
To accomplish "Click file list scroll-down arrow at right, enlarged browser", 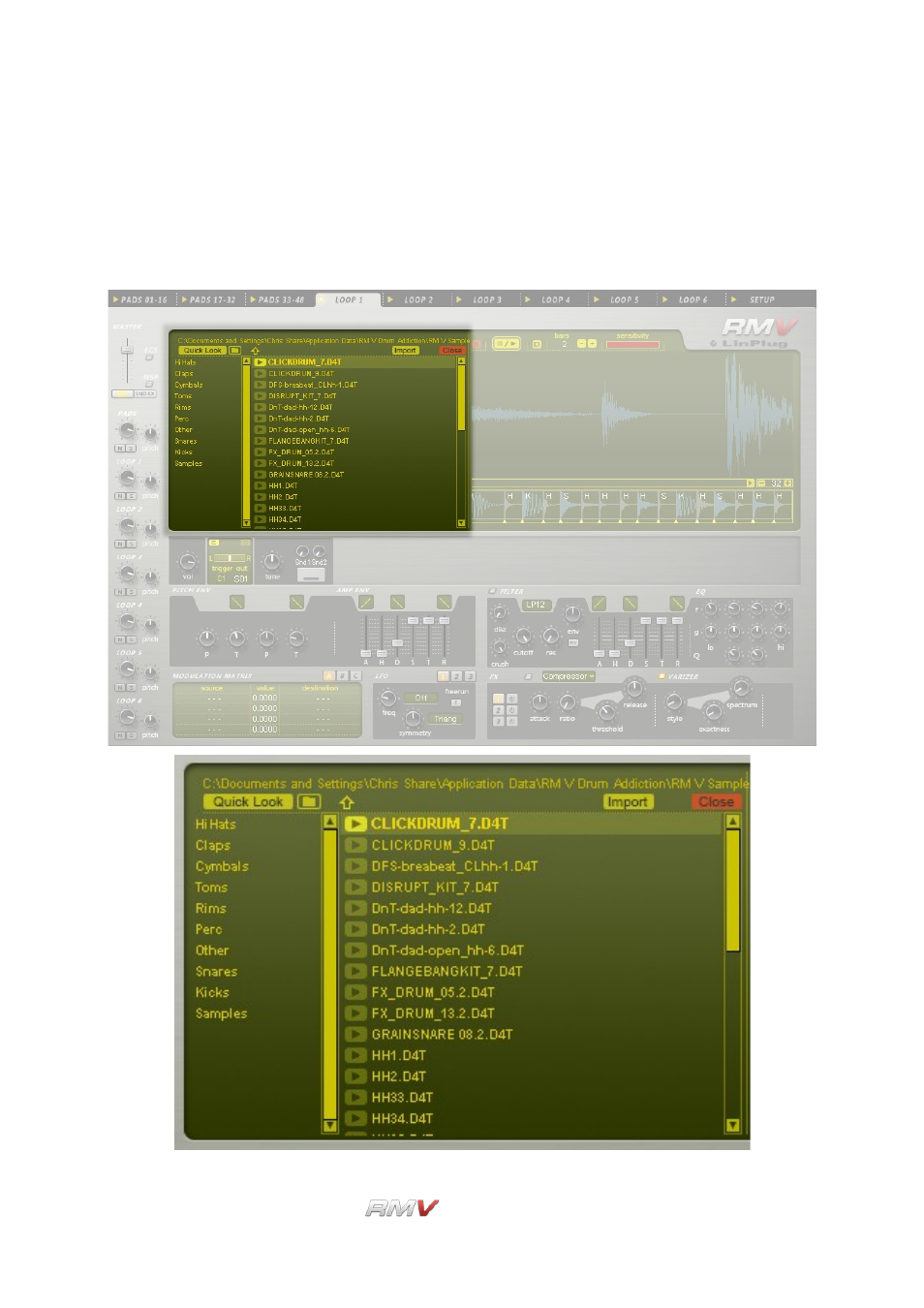I will click(x=733, y=1126).
